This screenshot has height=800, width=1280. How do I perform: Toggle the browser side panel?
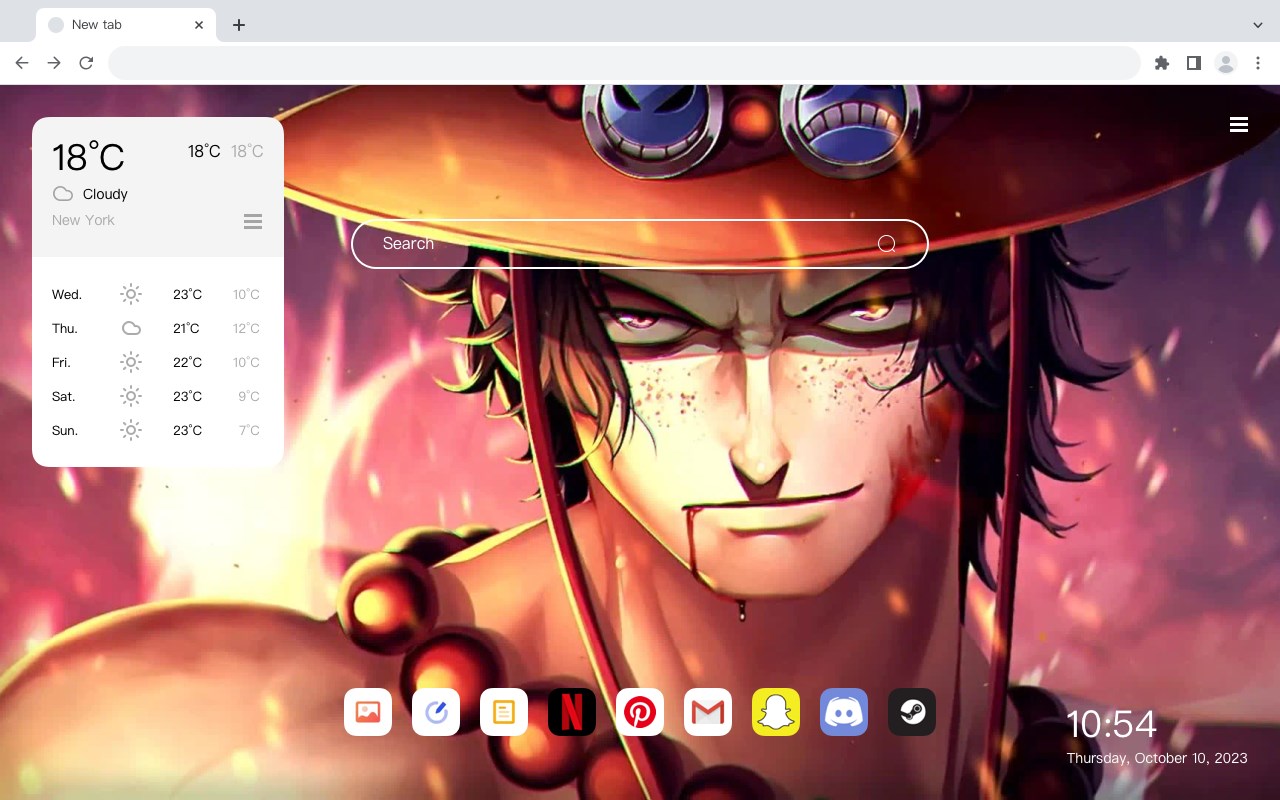click(1193, 63)
